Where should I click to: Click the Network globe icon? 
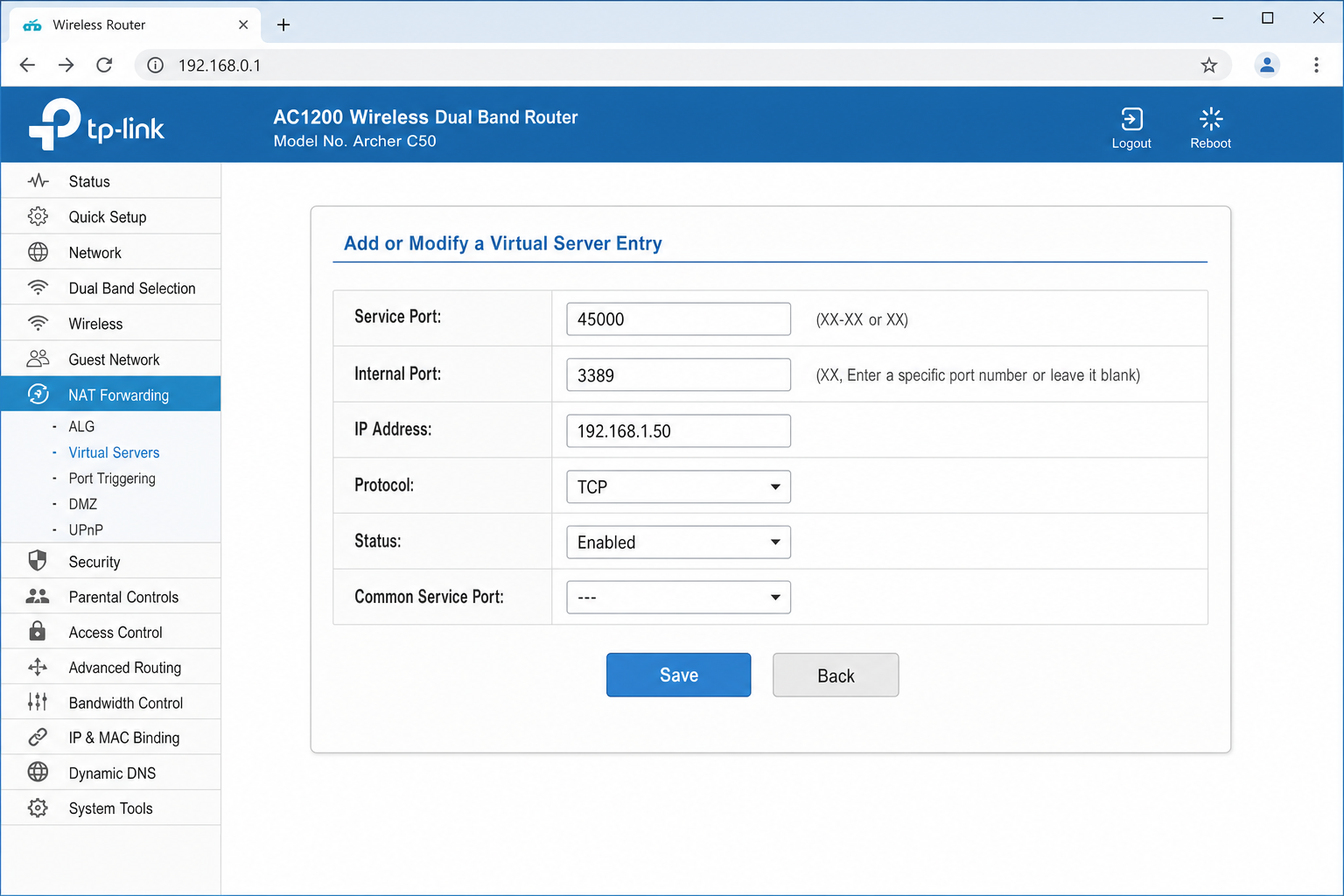point(38,252)
